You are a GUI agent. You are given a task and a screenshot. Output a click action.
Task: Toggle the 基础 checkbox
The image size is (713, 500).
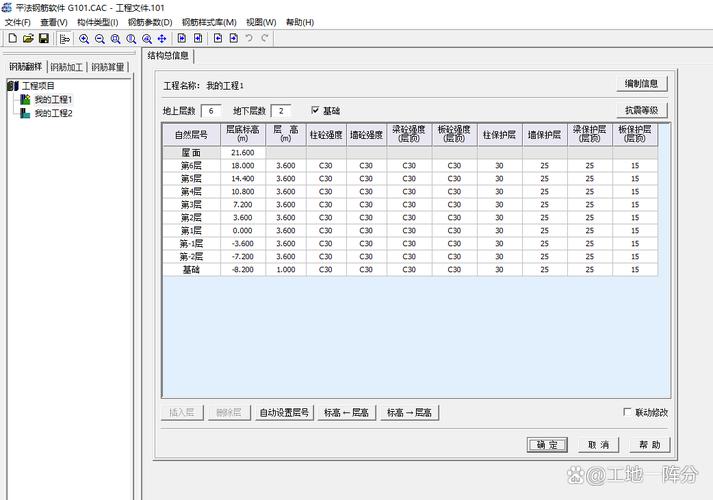[x=315, y=110]
